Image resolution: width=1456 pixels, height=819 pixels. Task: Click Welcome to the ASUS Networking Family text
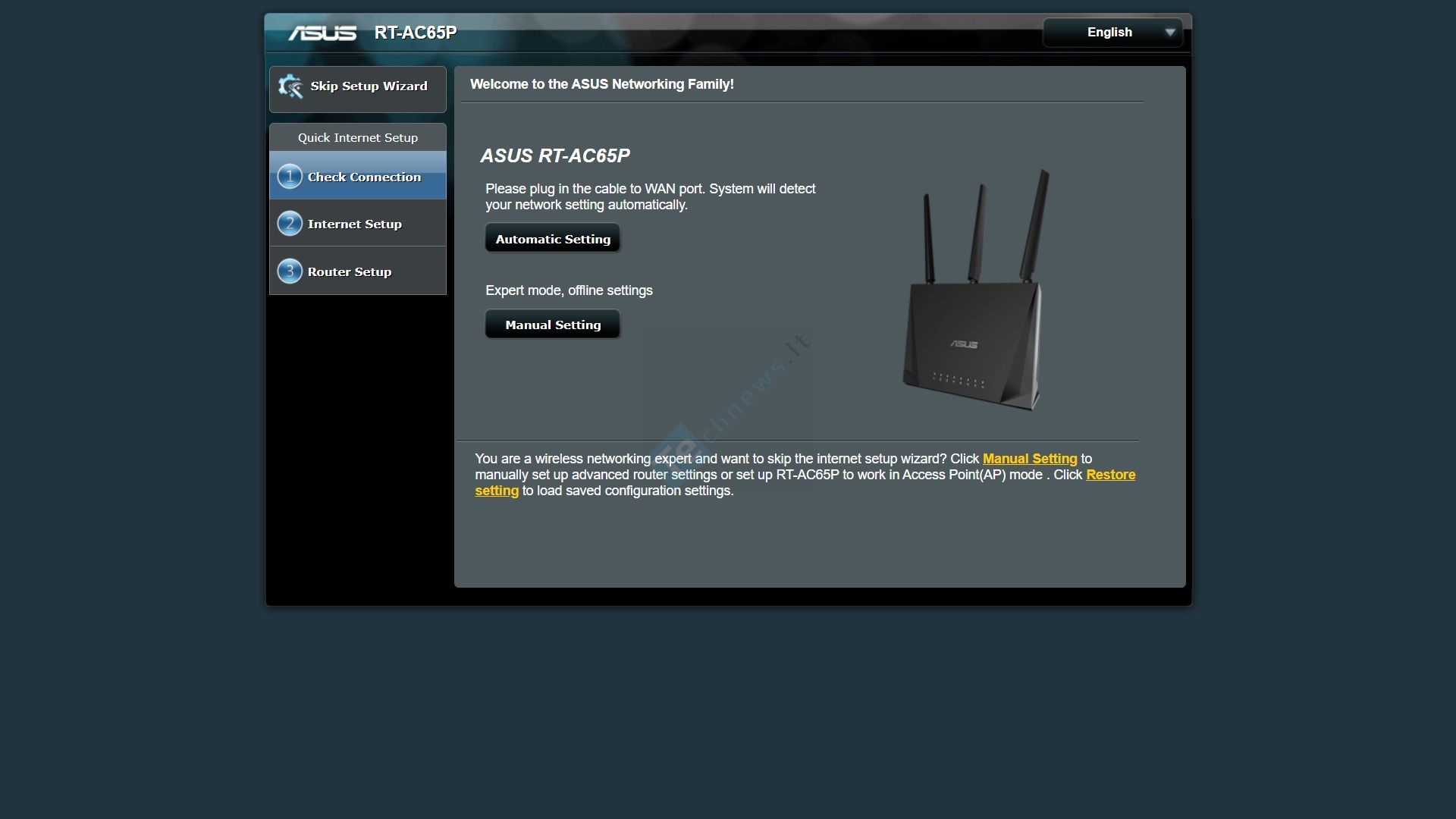pos(602,84)
